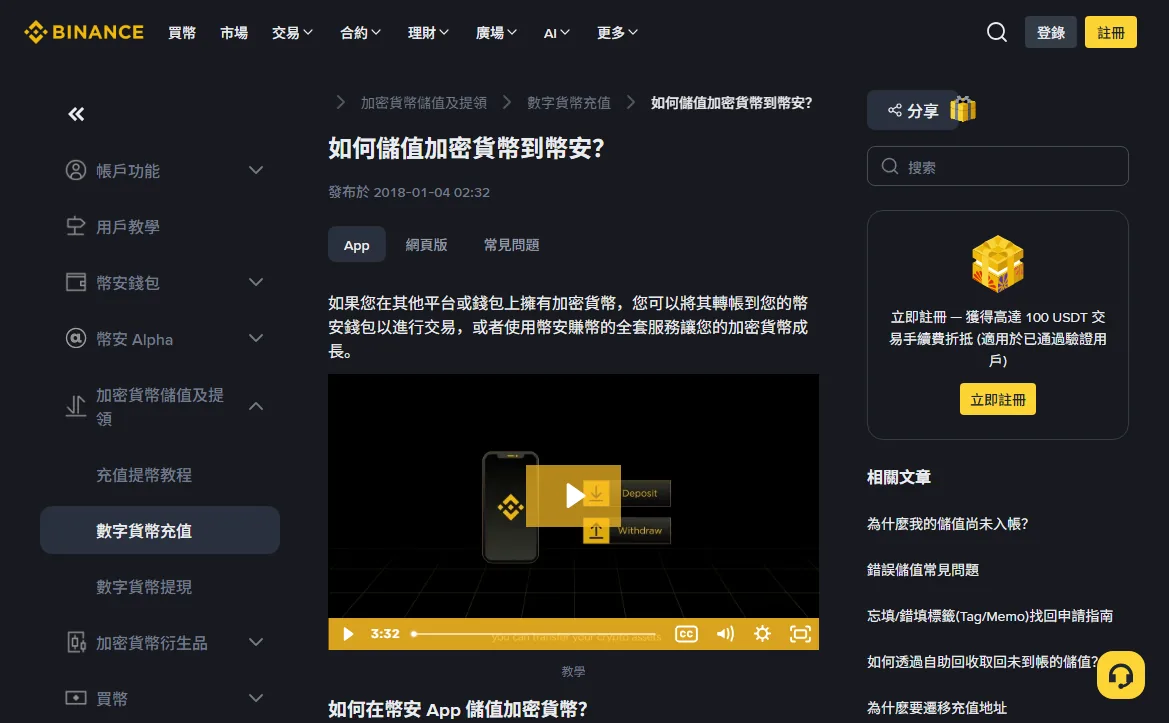Expand 幣安錢包 section chevron
1169x723 pixels.
pyautogui.click(x=256, y=282)
